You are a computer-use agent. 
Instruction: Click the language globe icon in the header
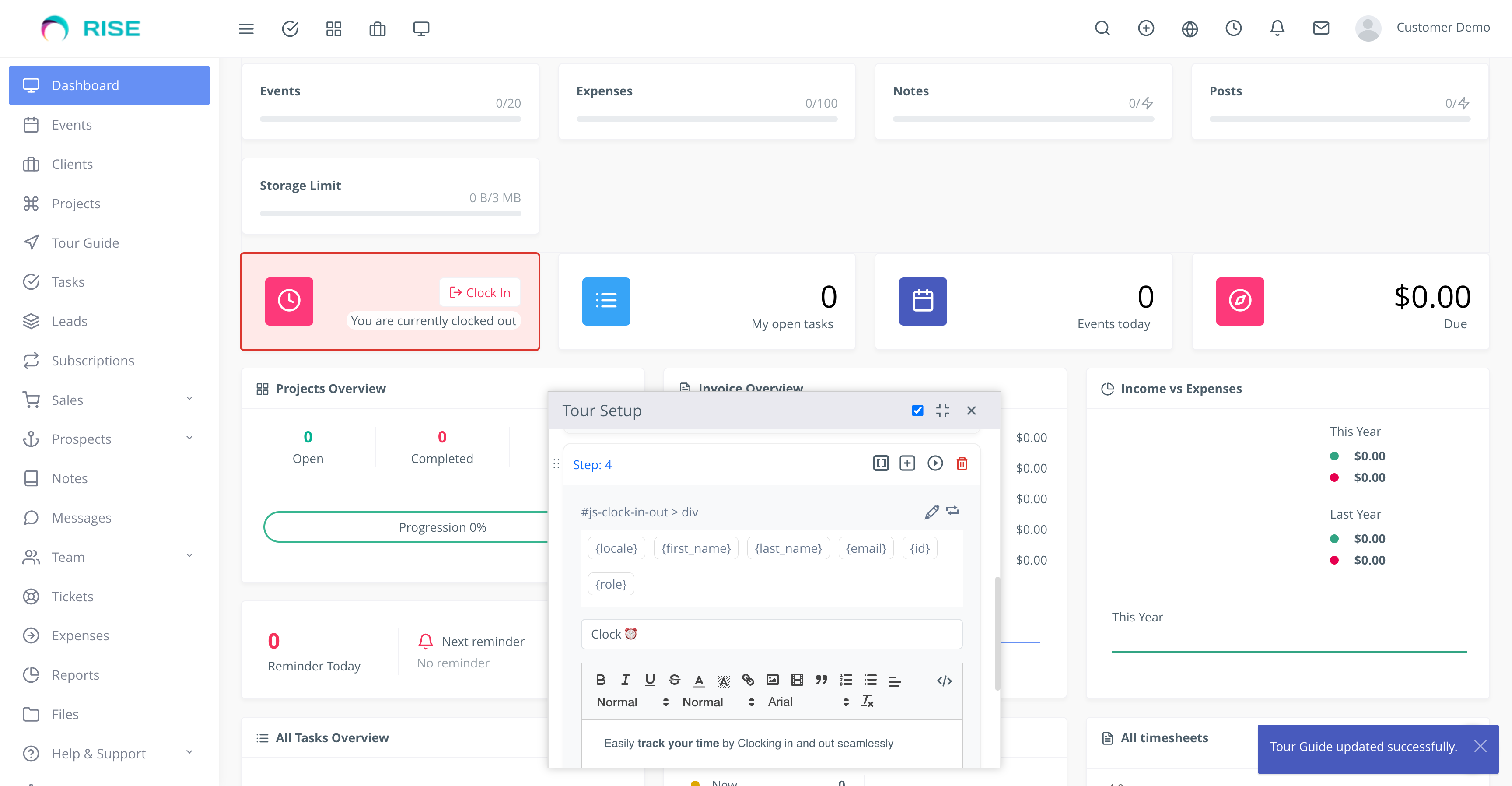tap(1190, 28)
